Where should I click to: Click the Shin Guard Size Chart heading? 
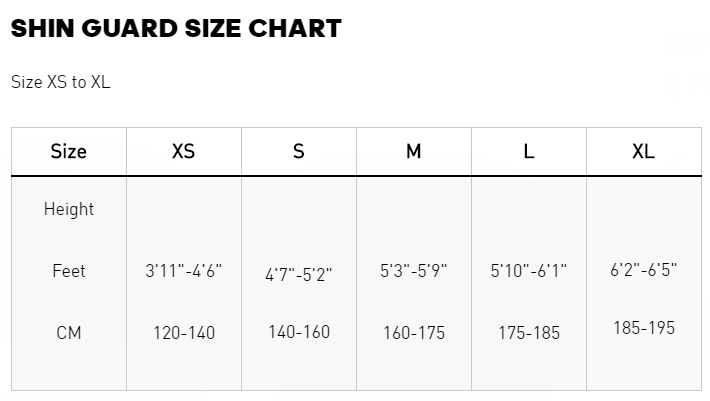pyautogui.click(x=176, y=29)
